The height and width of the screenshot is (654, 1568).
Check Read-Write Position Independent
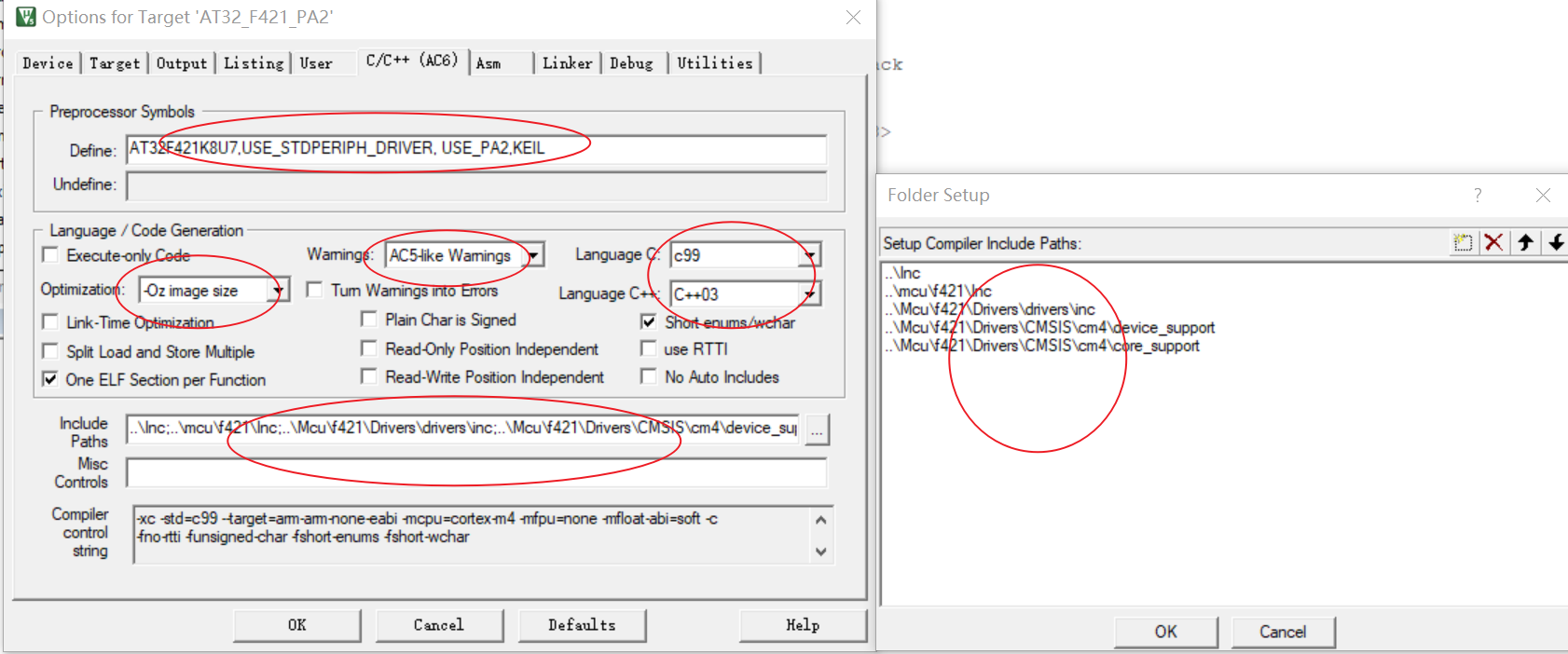point(369,376)
